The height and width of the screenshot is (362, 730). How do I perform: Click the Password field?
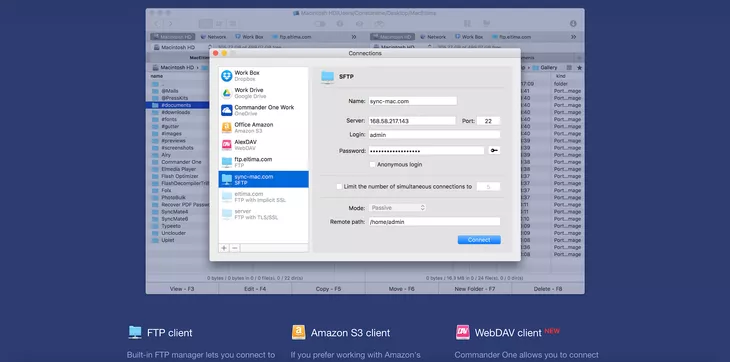[x=426, y=150]
